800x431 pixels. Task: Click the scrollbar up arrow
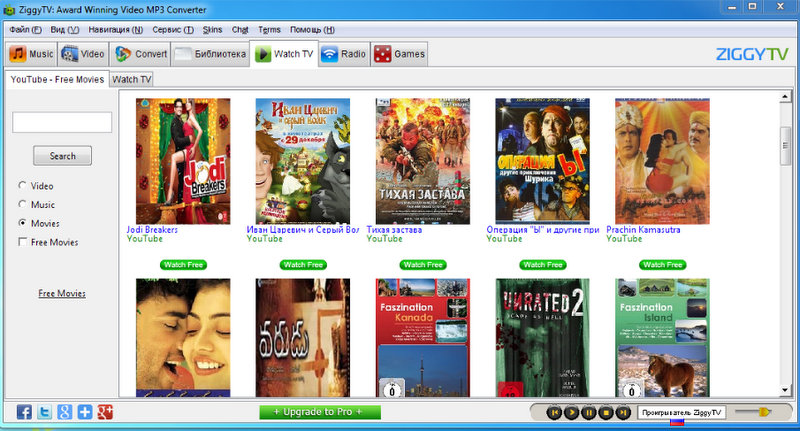pos(785,97)
